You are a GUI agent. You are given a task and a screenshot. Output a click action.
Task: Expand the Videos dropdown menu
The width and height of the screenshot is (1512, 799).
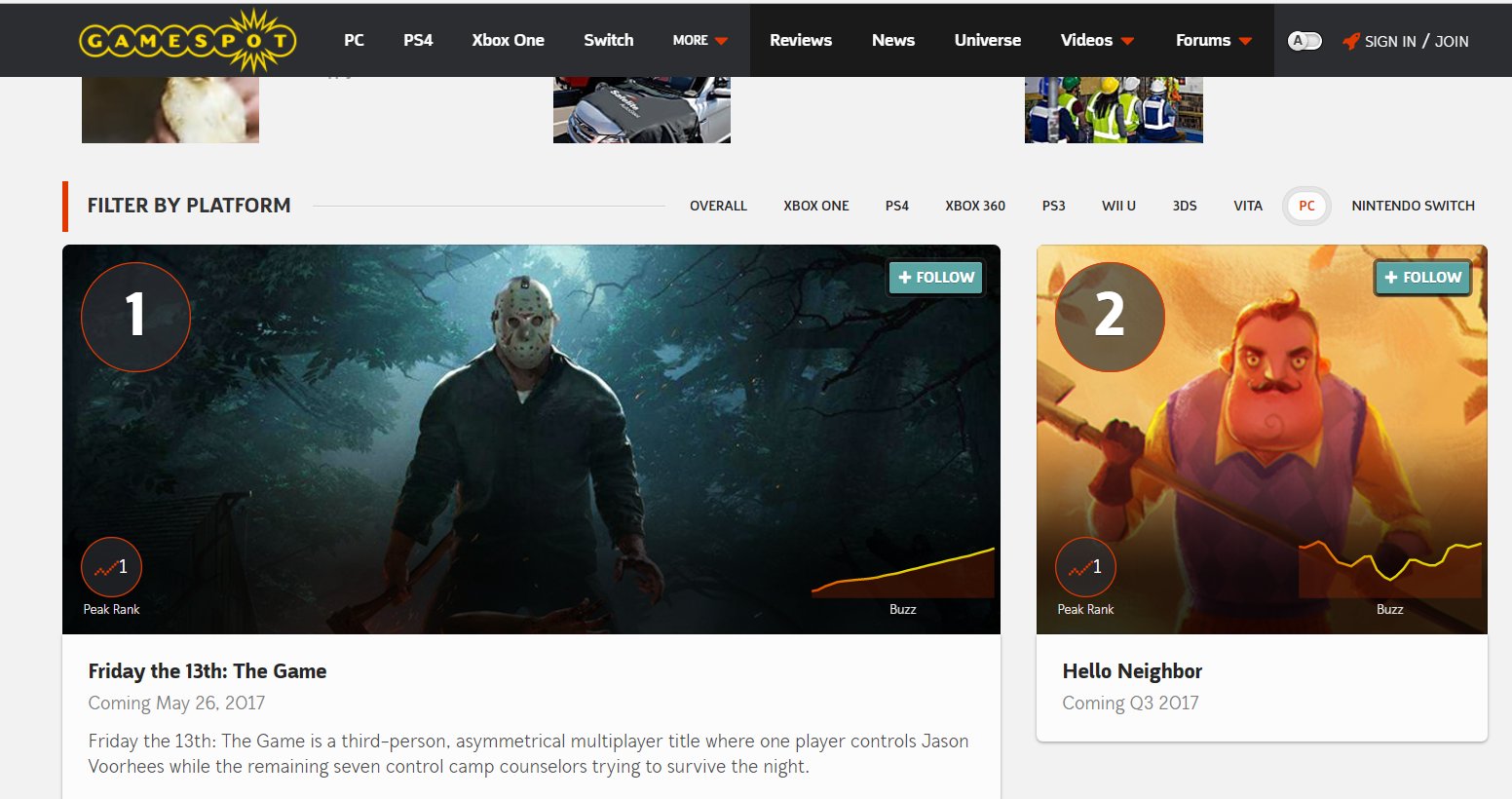tap(1097, 40)
